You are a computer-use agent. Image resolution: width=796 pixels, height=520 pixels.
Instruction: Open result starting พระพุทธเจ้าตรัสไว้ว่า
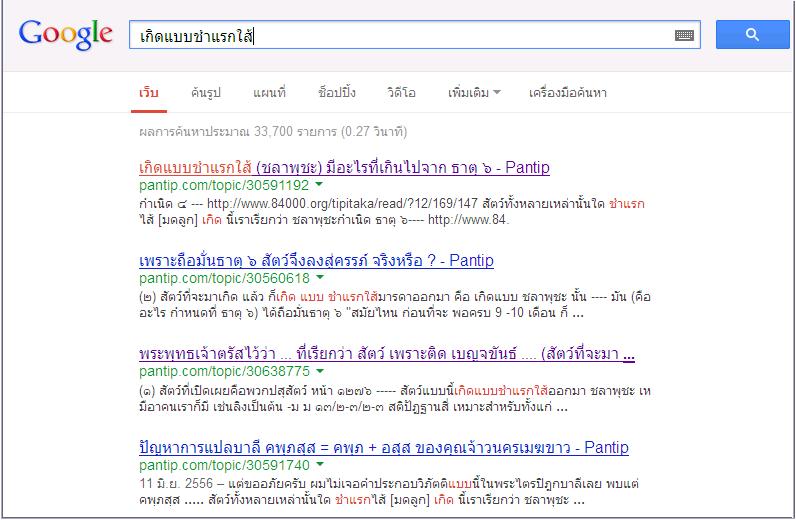click(387, 353)
